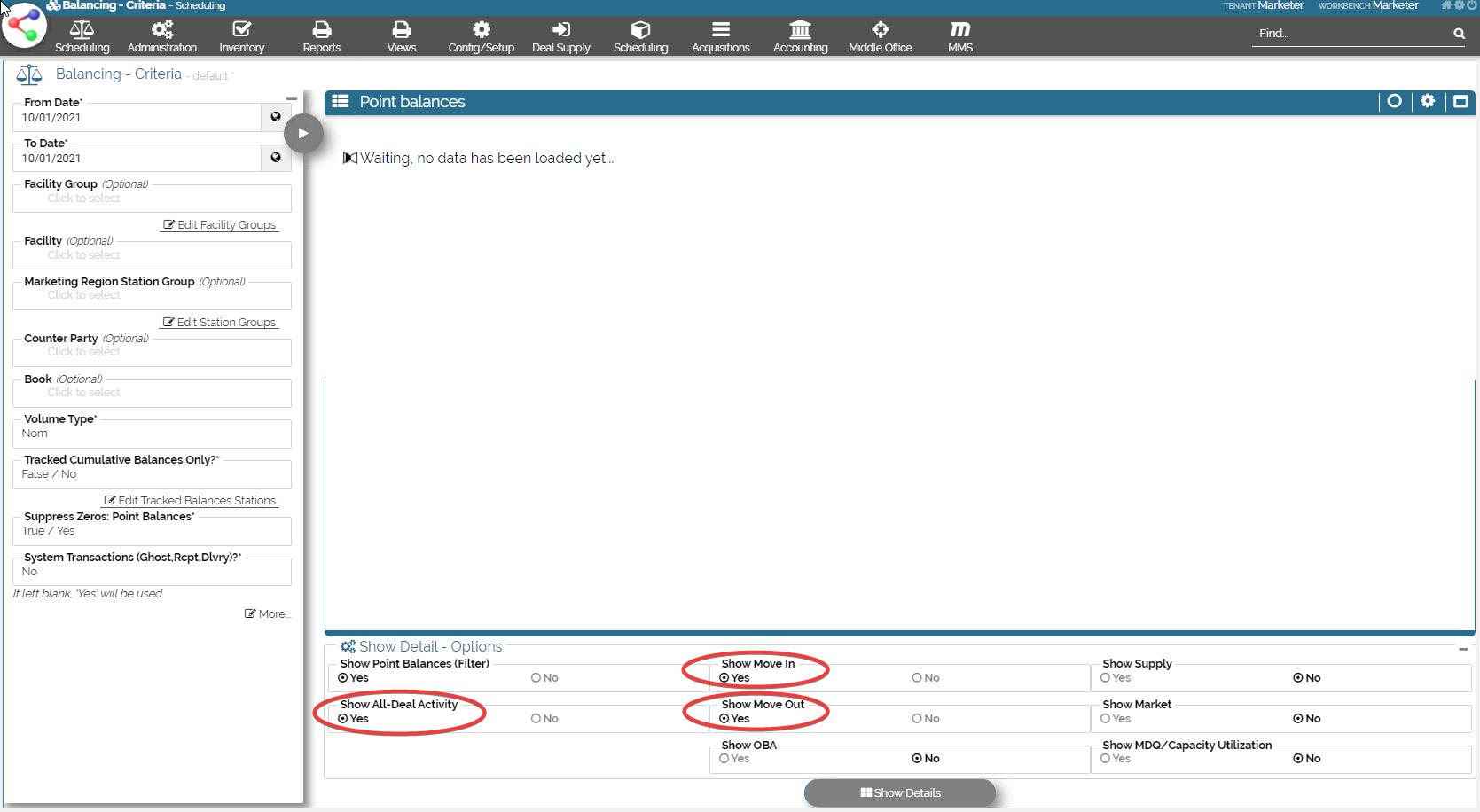Select No for Show Move In
Viewport: 1480px width, 812px height.
tap(918, 678)
